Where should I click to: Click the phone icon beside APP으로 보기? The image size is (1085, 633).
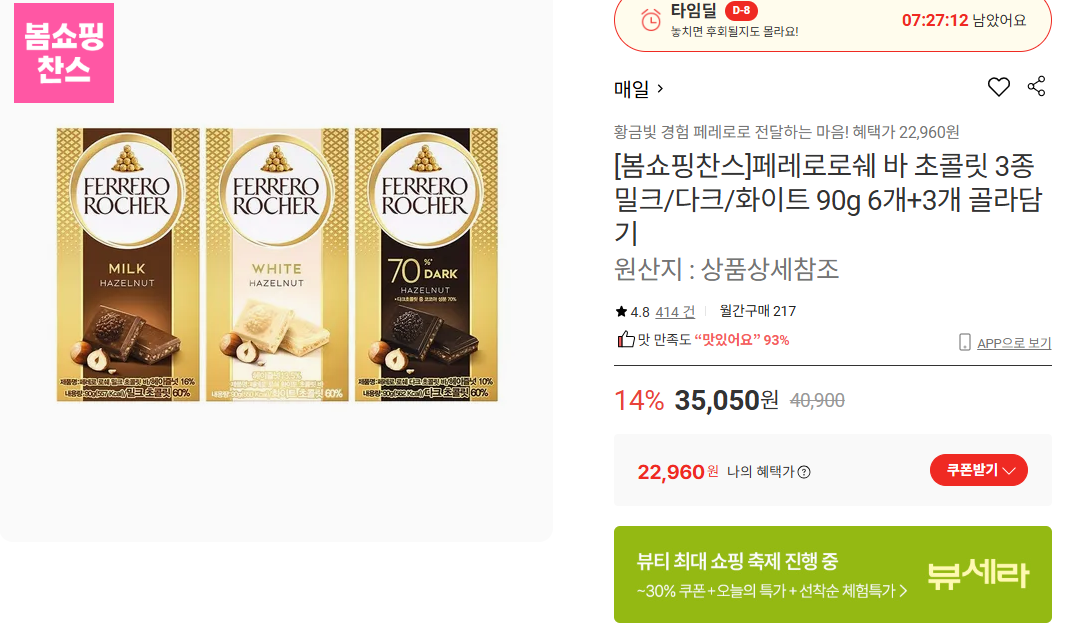click(964, 342)
